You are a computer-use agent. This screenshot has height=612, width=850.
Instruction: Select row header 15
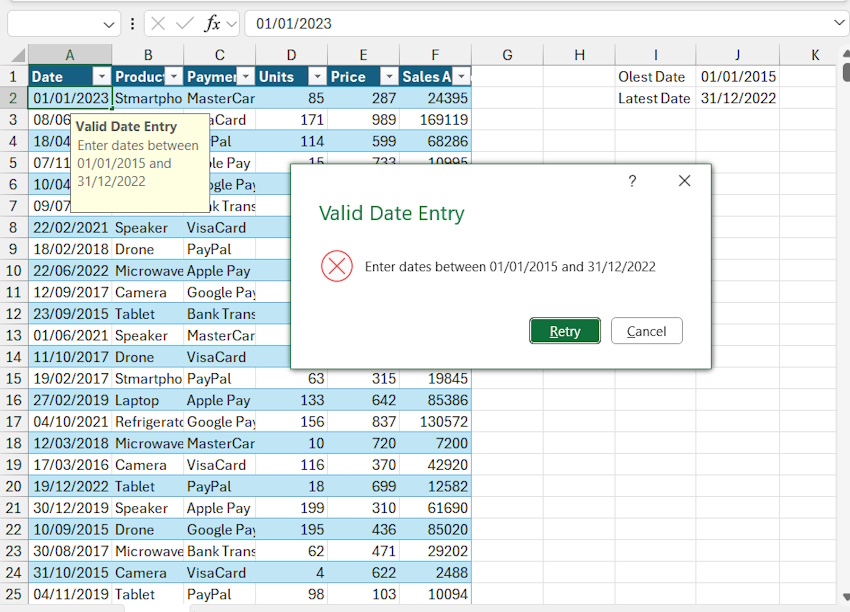[x=14, y=378]
